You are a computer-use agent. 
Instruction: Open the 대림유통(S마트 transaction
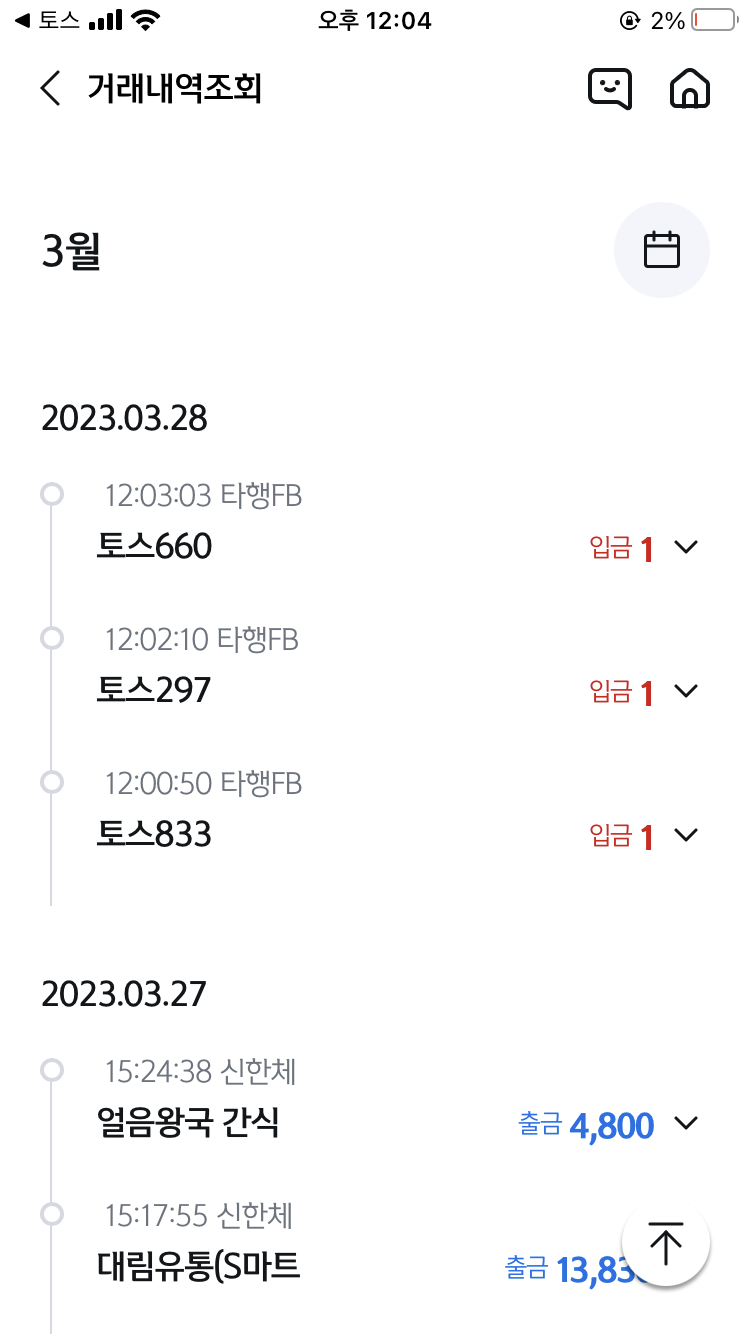click(199, 1268)
